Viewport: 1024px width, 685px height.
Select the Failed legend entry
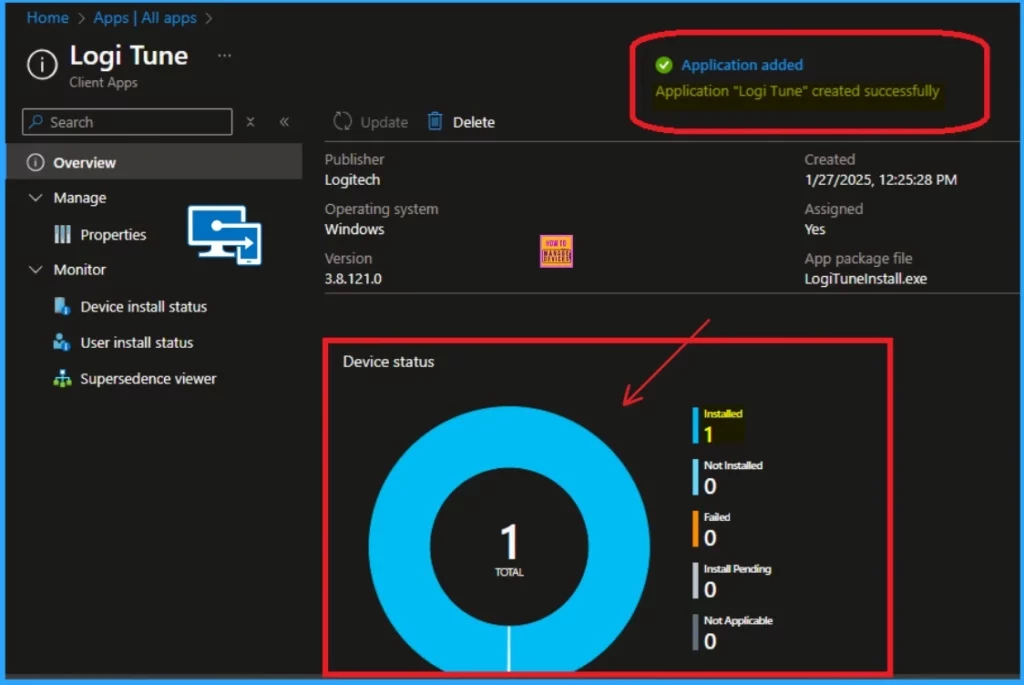712,529
